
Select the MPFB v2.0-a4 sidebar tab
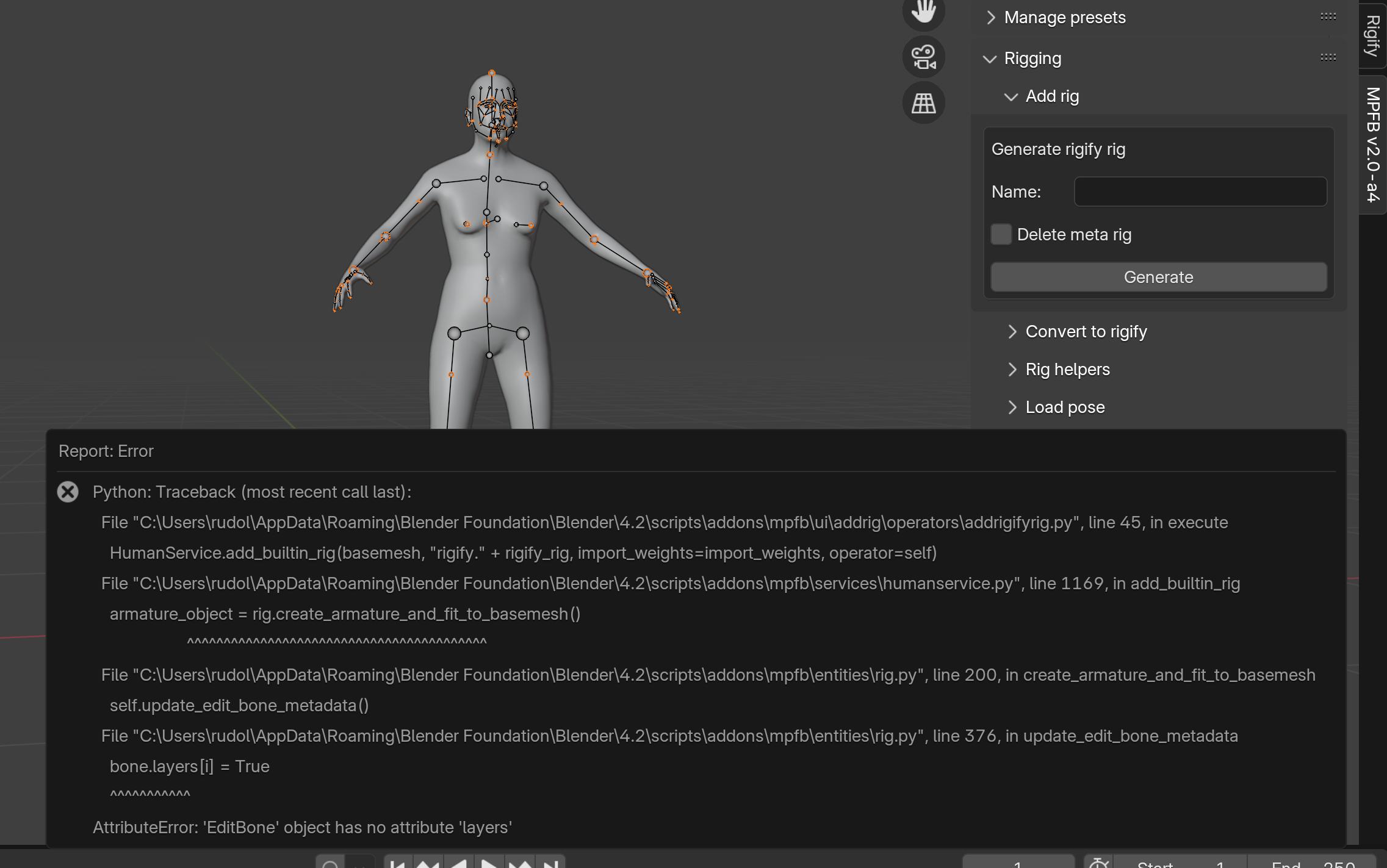pyautogui.click(x=1372, y=145)
